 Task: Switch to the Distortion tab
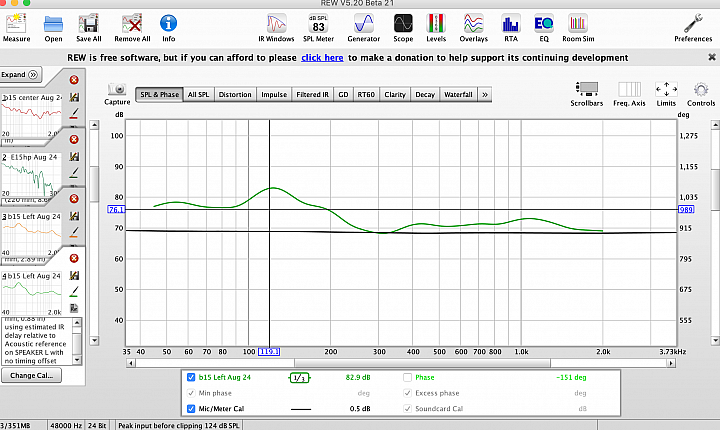click(x=235, y=94)
